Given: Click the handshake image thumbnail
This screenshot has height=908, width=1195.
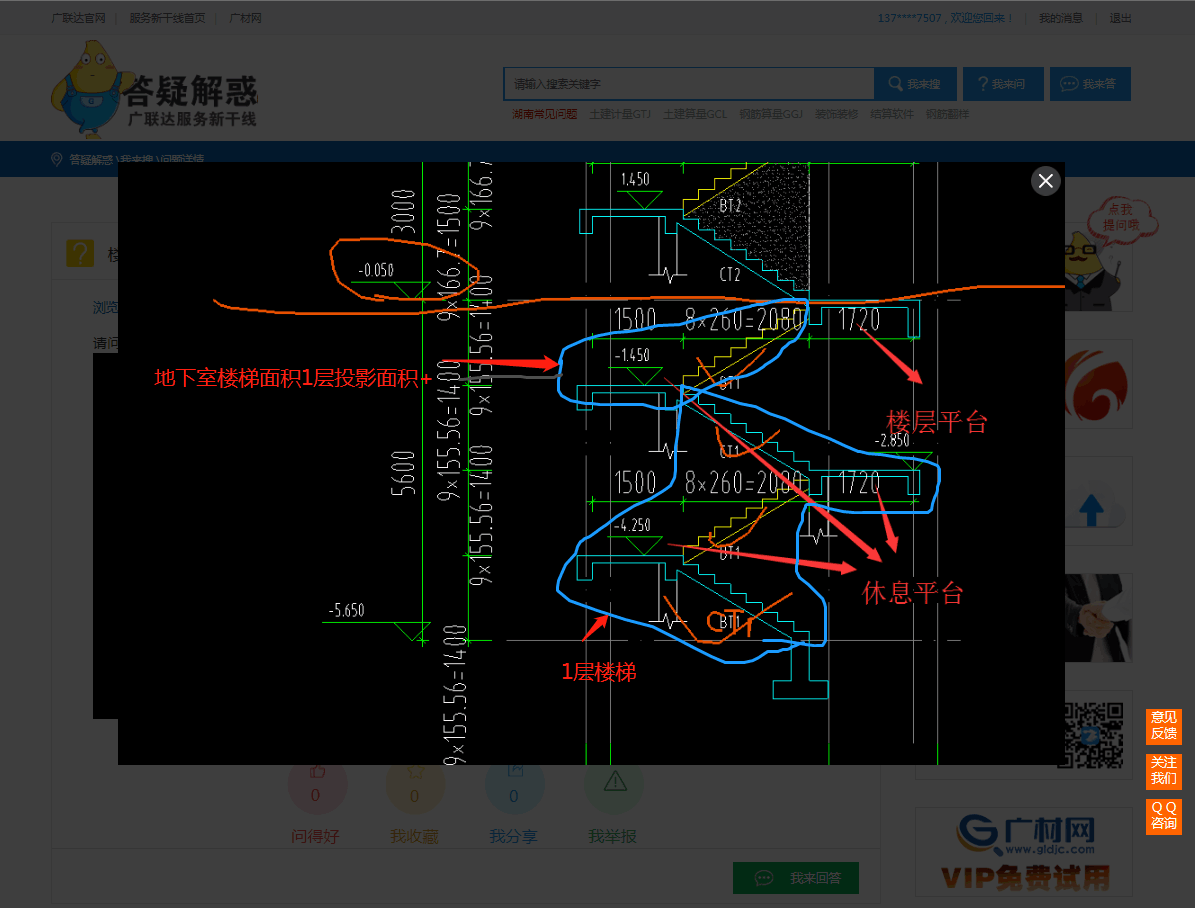Looking at the screenshot, I should (x=1098, y=618).
